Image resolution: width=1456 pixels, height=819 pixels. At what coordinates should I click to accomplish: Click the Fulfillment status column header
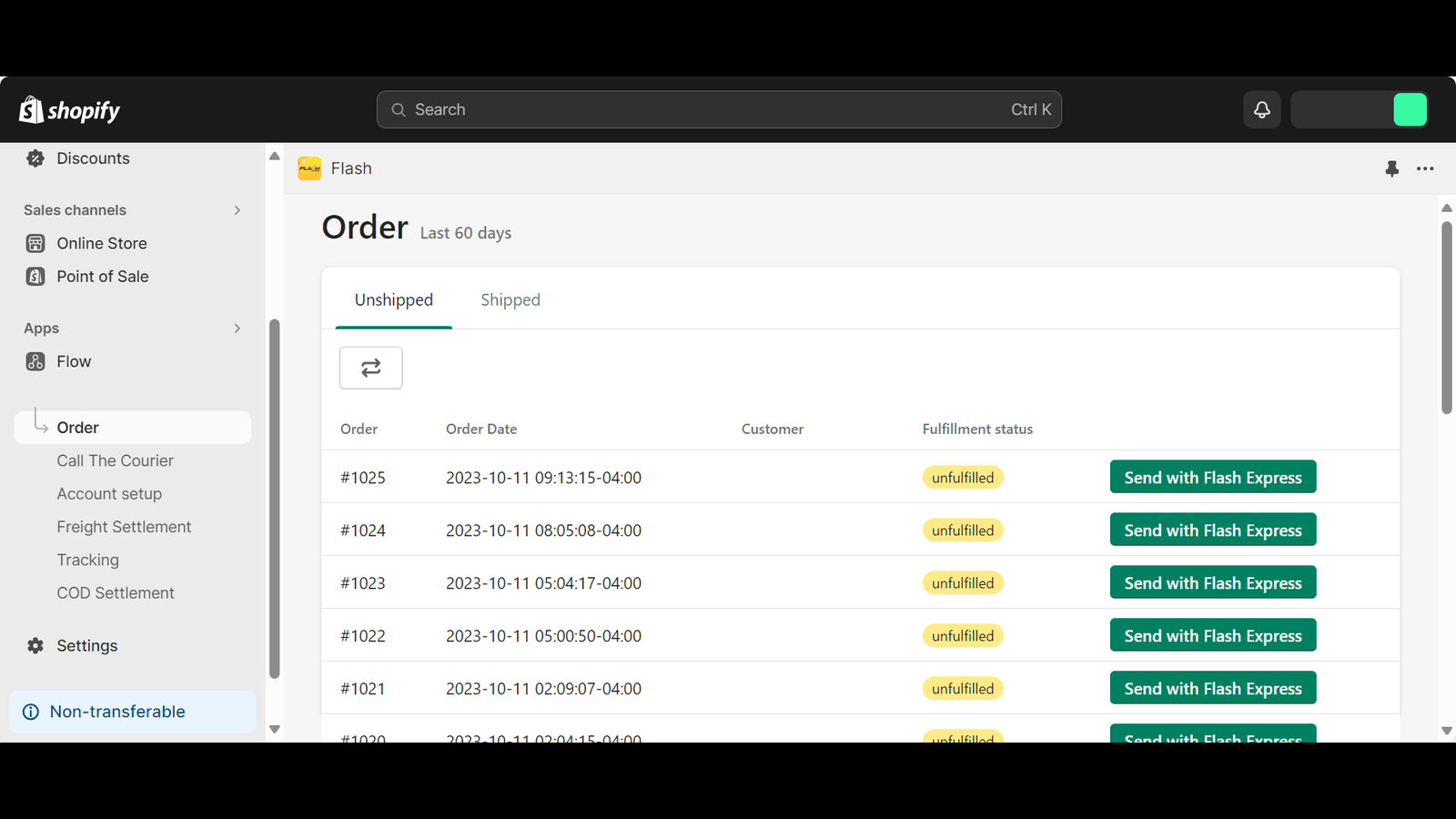[977, 429]
